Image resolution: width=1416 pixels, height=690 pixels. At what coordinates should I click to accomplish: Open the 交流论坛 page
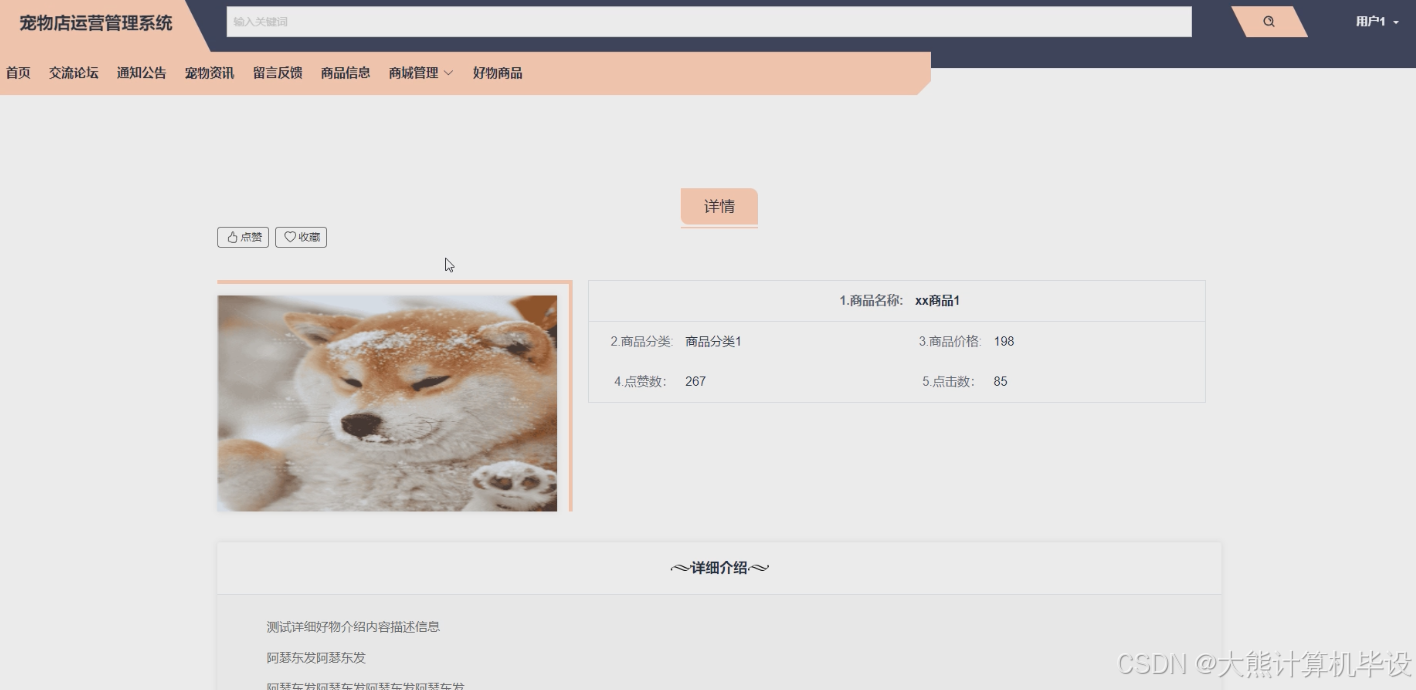pos(74,73)
